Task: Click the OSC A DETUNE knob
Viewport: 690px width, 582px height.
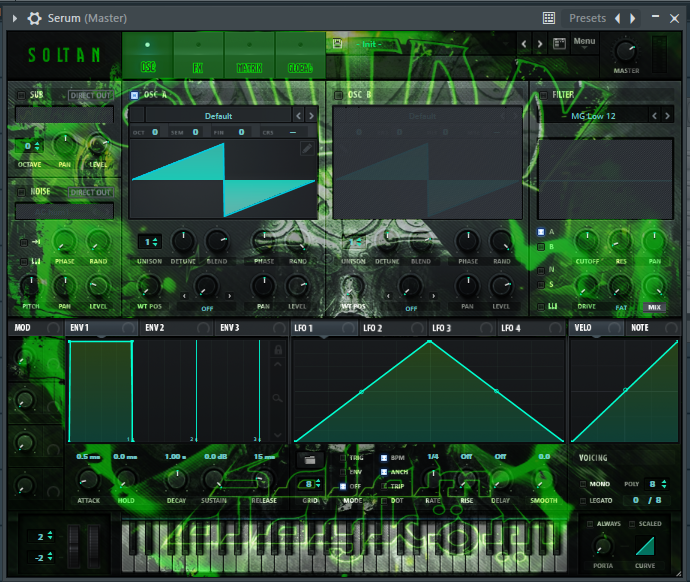Action: pyautogui.click(x=183, y=241)
